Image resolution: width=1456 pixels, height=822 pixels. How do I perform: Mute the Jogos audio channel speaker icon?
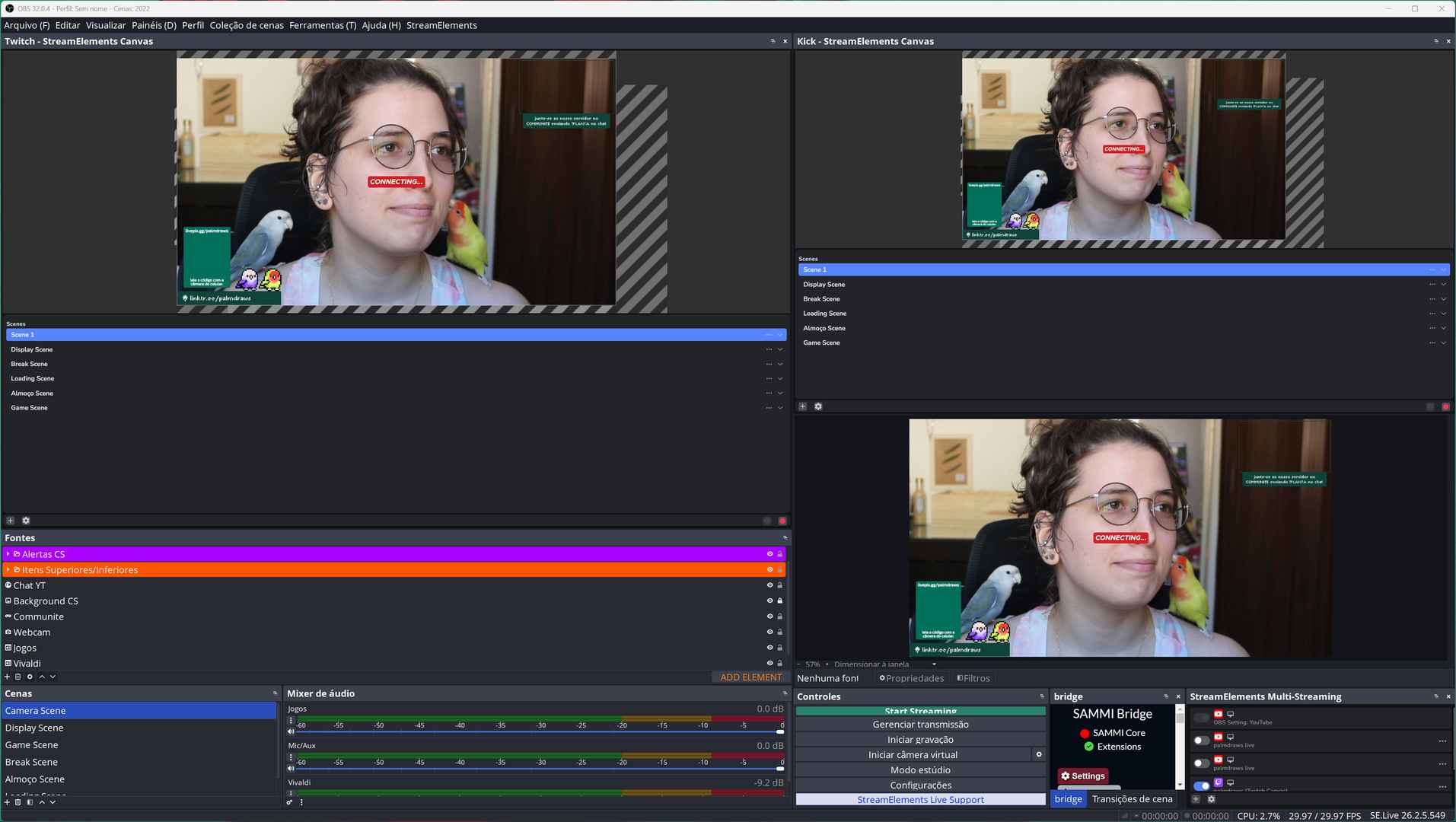[291, 732]
